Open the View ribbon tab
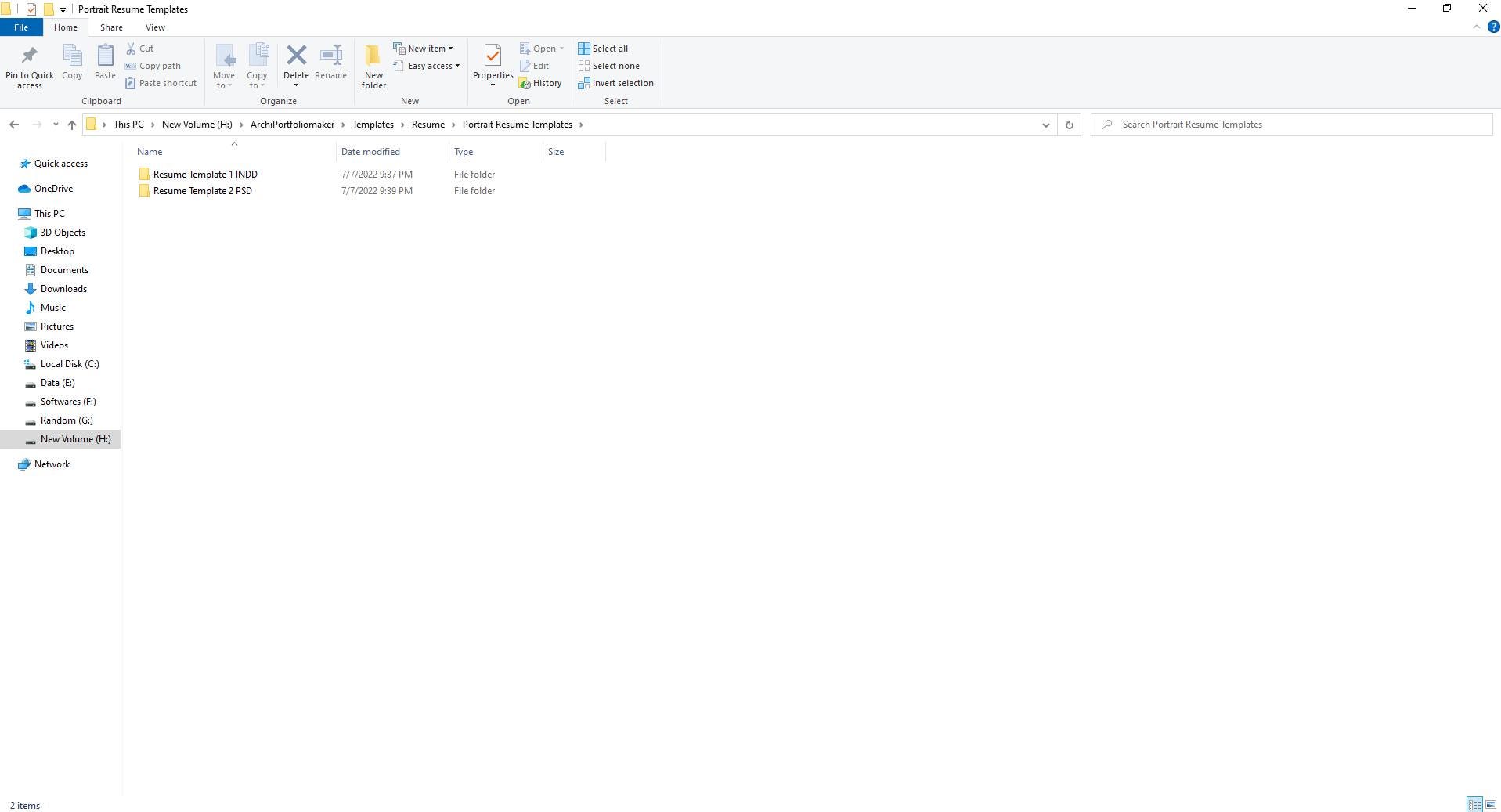1501x812 pixels. [x=155, y=27]
